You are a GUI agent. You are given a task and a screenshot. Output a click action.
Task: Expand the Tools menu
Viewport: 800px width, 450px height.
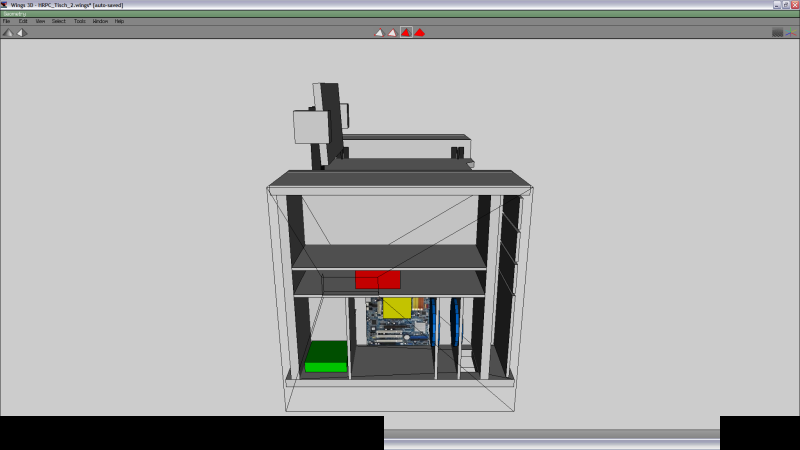coord(80,21)
